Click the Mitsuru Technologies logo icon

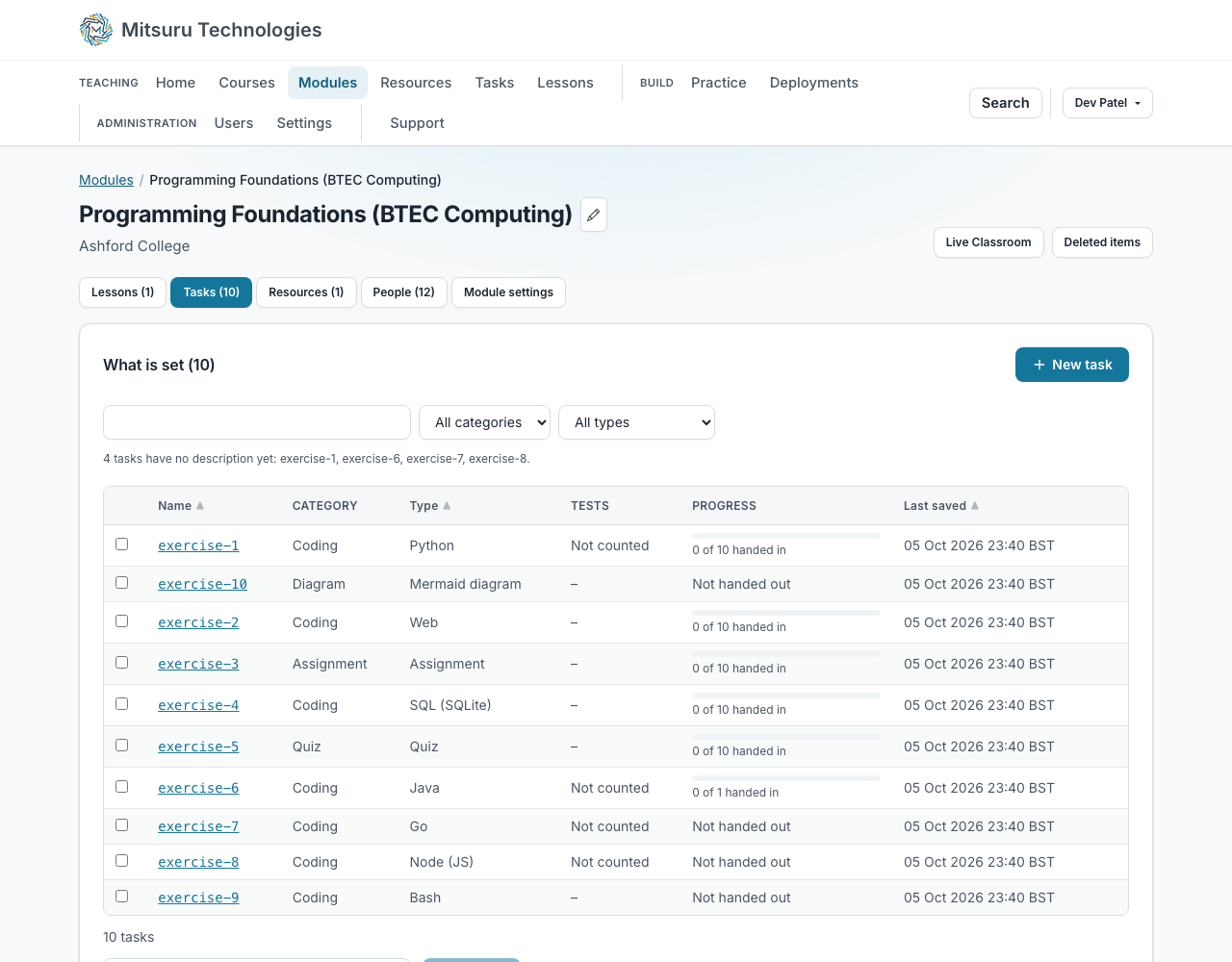pos(96,30)
